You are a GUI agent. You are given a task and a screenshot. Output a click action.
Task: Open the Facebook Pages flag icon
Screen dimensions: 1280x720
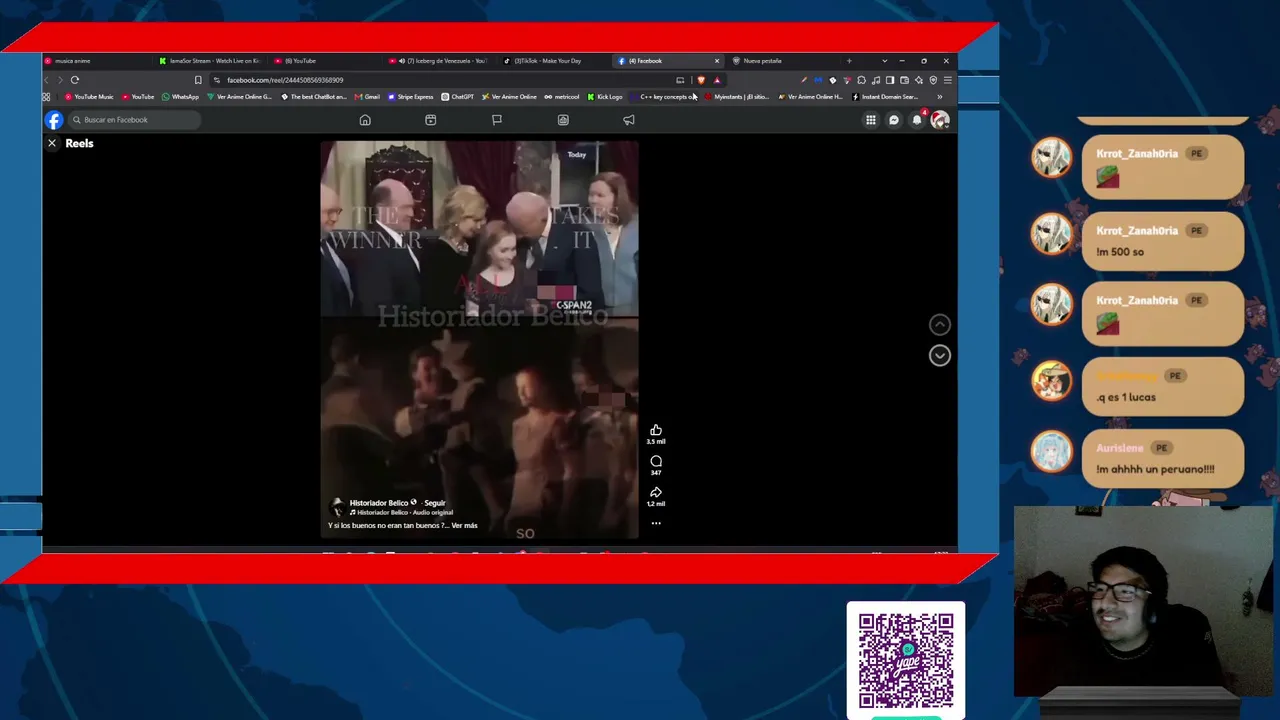coord(497,120)
